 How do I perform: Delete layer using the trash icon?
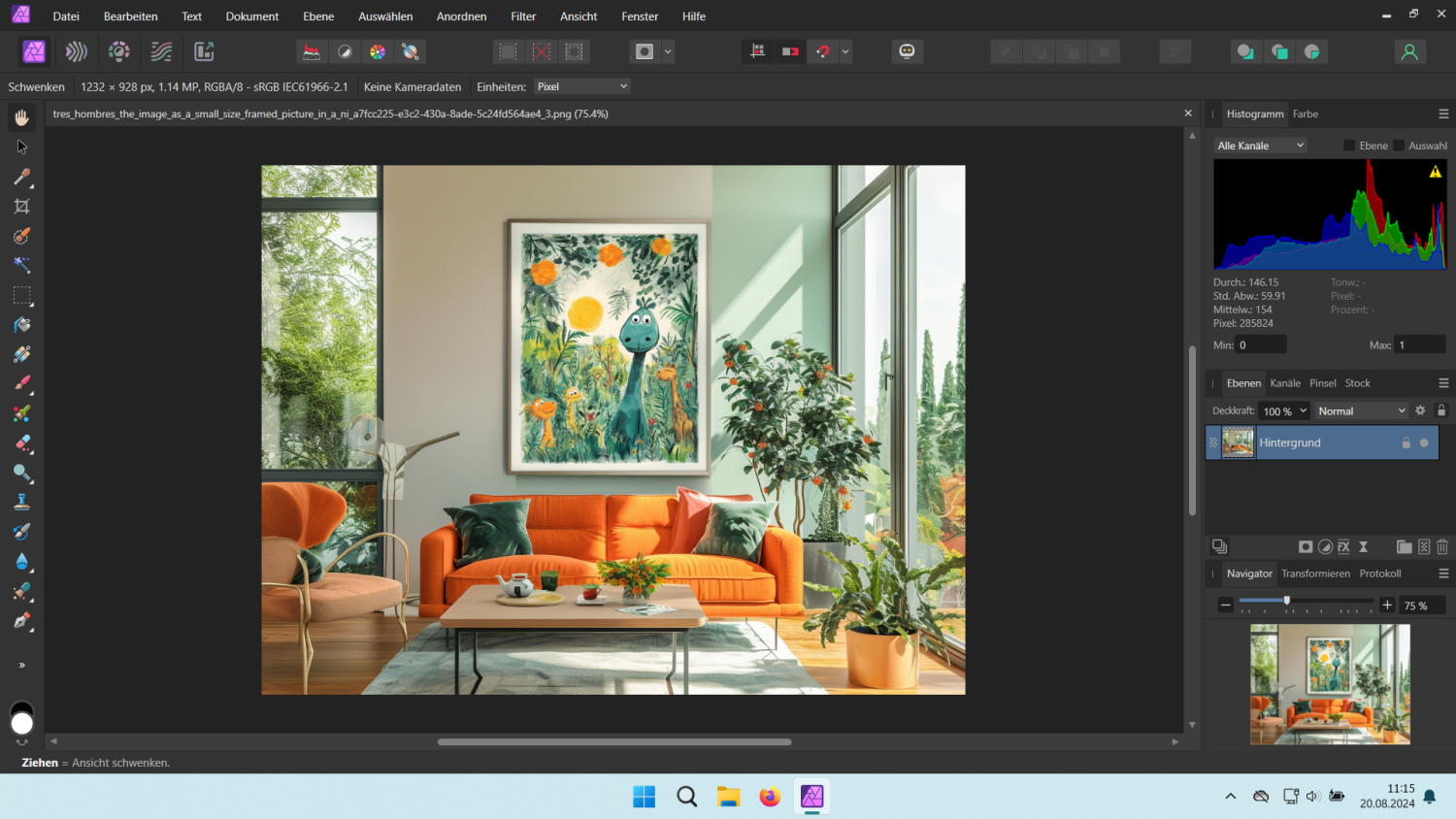1442,547
